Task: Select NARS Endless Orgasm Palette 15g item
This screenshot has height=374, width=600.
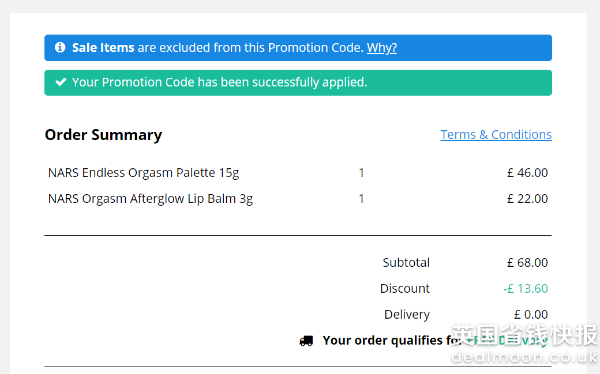Action: (x=143, y=173)
